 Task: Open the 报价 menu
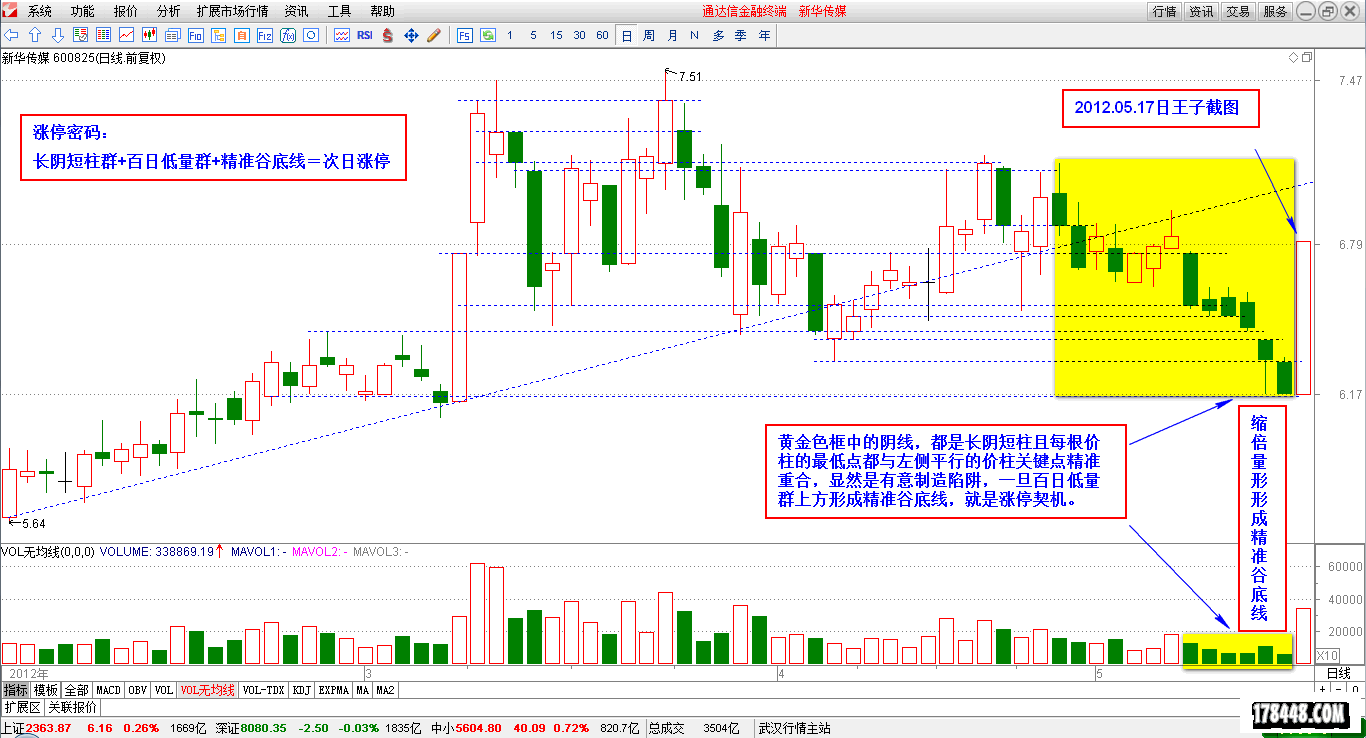pos(126,11)
